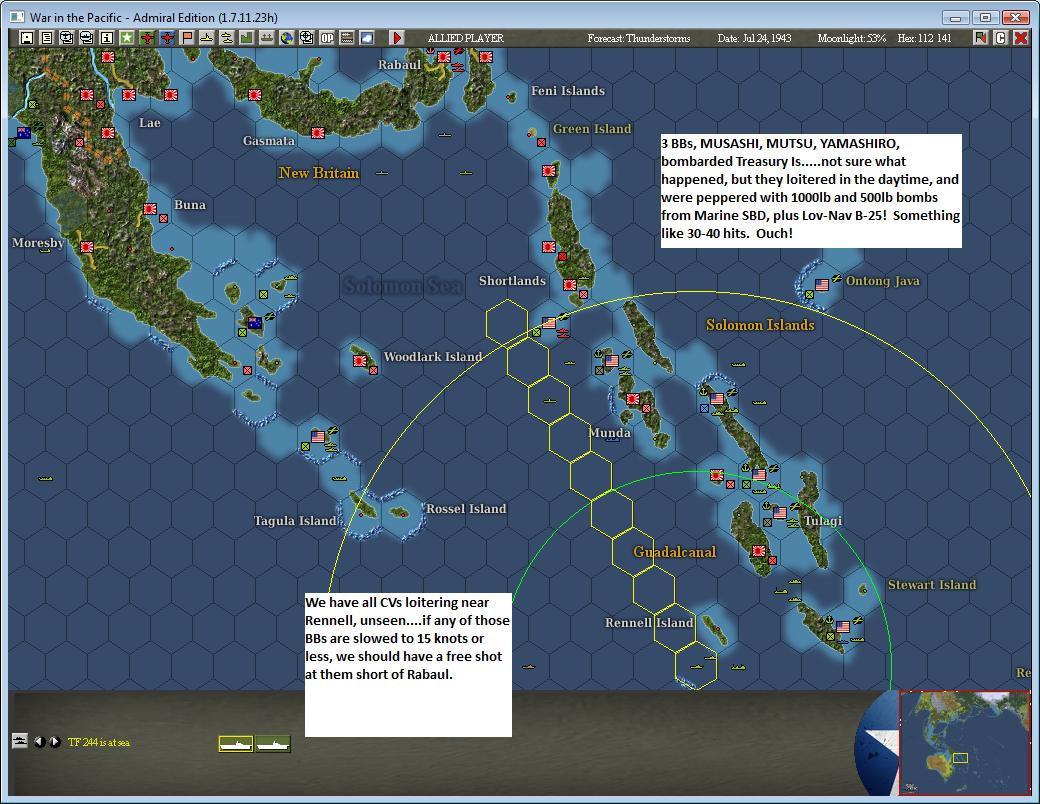This screenshot has height=804, width=1040.
Task: Click the white star on green icon
Action: (x=127, y=38)
